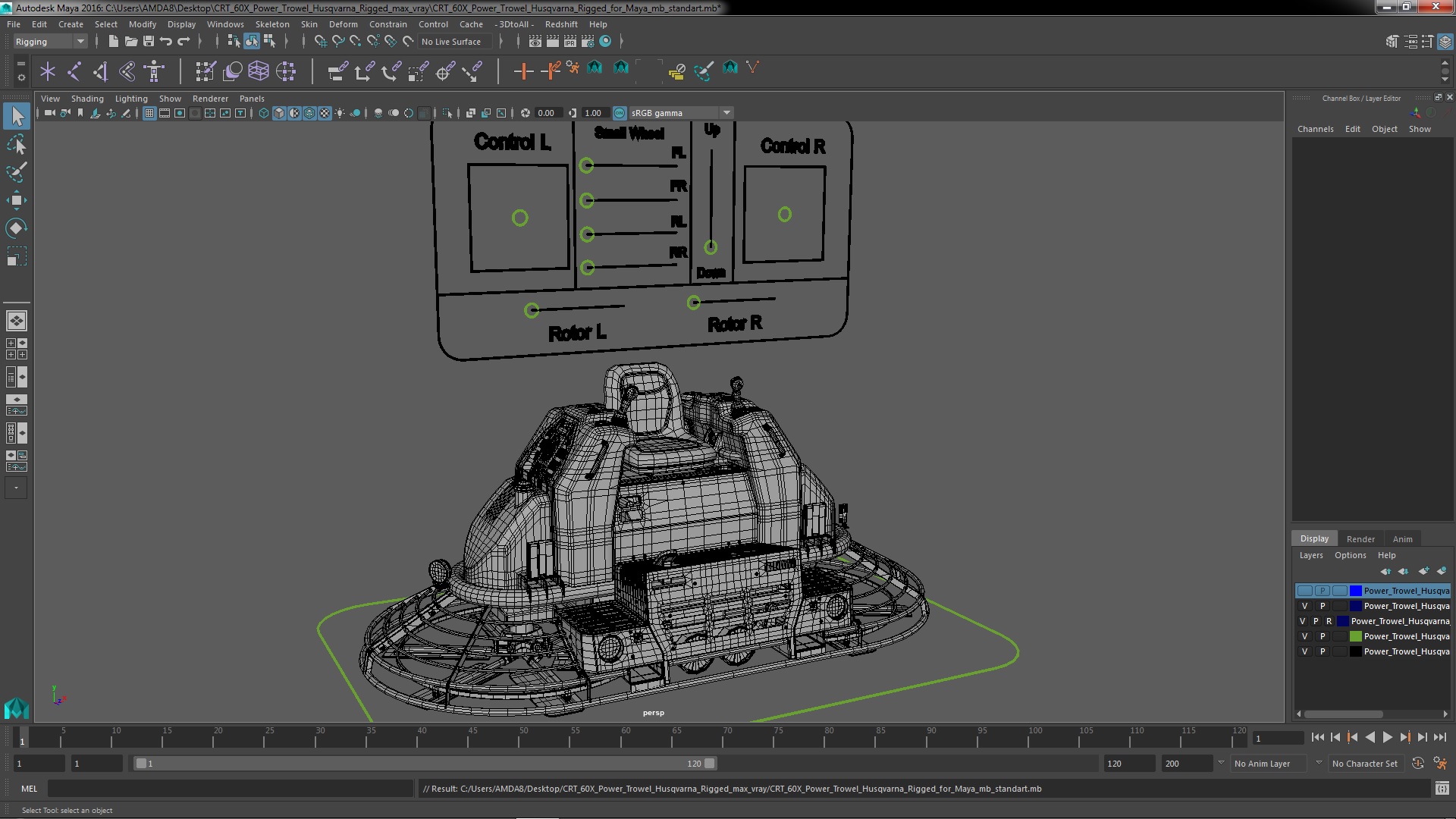Open the Skeleton menu

[x=271, y=24]
